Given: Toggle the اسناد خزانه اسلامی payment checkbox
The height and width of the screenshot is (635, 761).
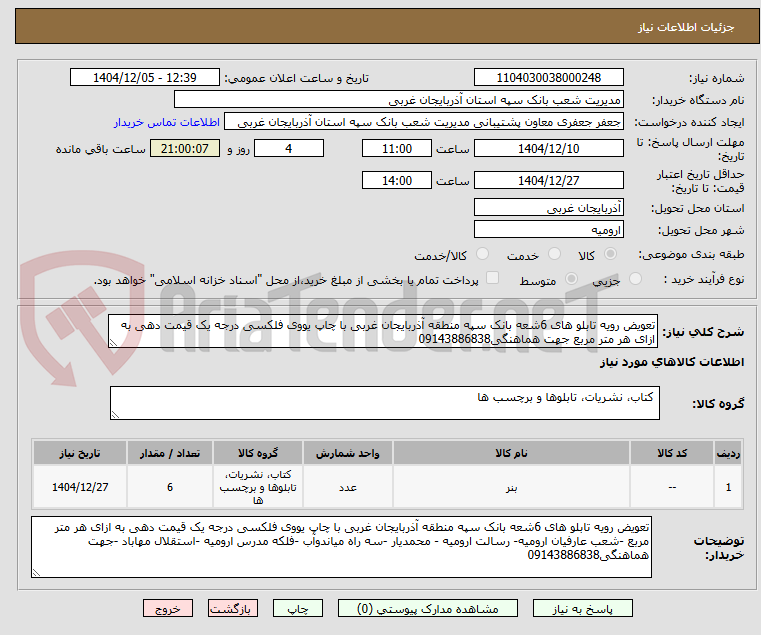Looking at the screenshot, I should [493, 278].
